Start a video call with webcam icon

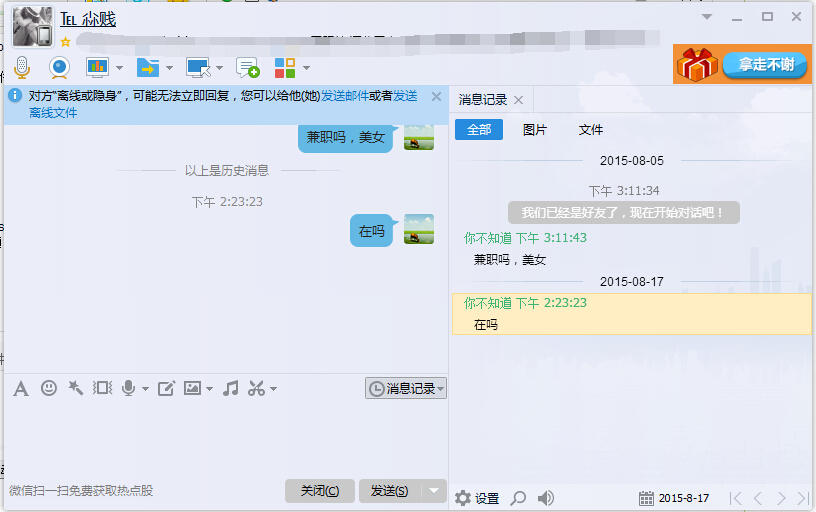pos(60,67)
